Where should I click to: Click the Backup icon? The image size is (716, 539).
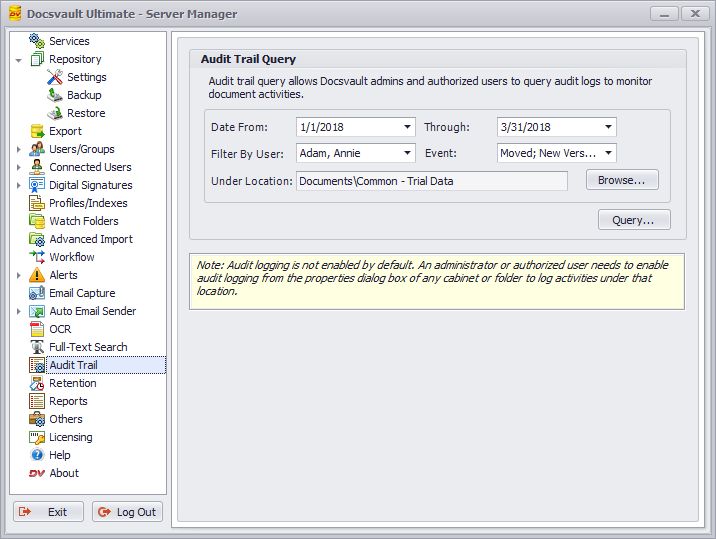coord(55,95)
